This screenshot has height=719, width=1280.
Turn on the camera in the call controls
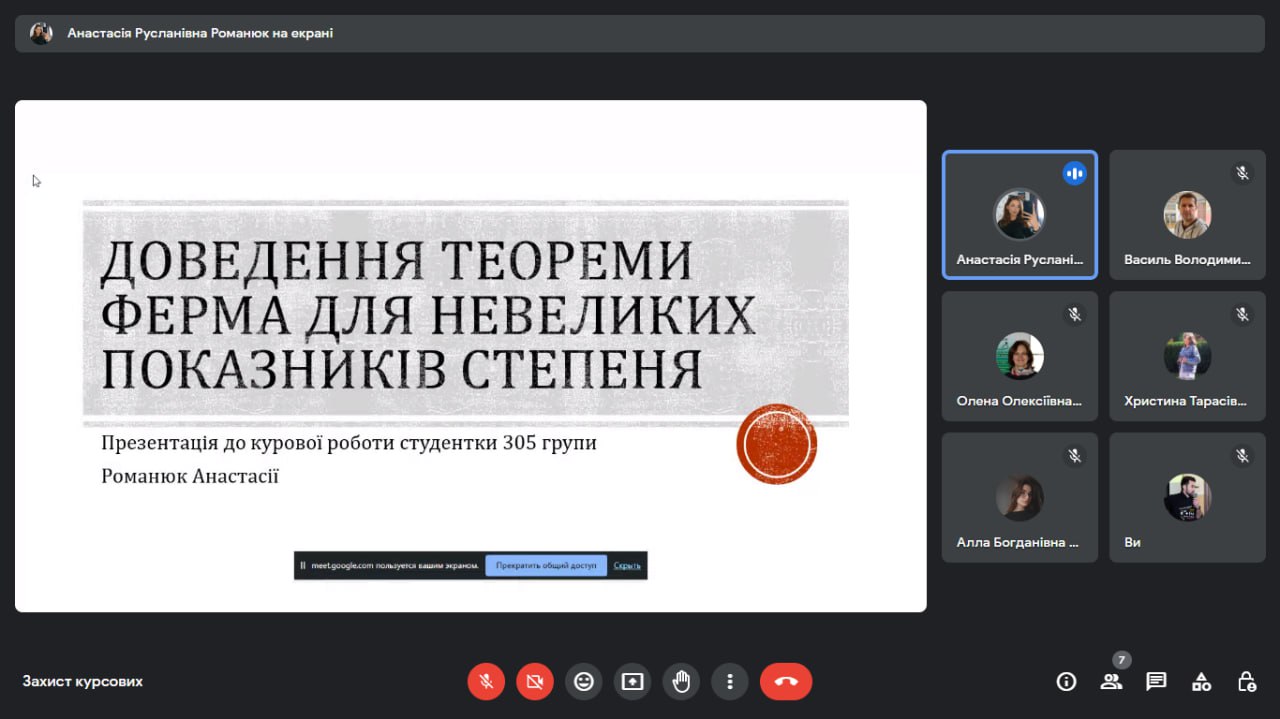click(x=535, y=681)
